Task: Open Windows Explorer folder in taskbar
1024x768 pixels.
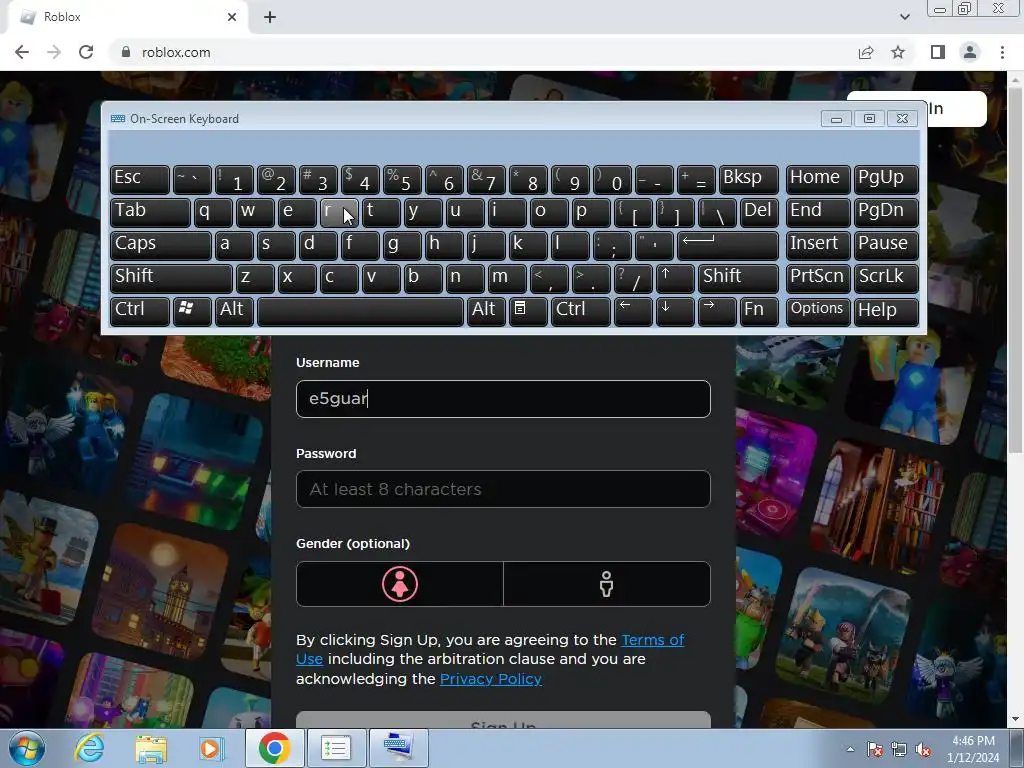Action: (151, 748)
